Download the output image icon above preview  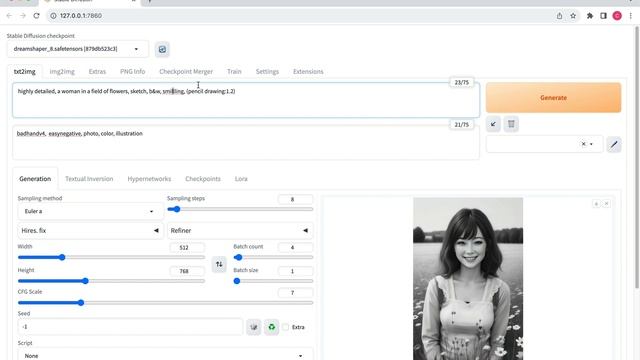(596, 204)
